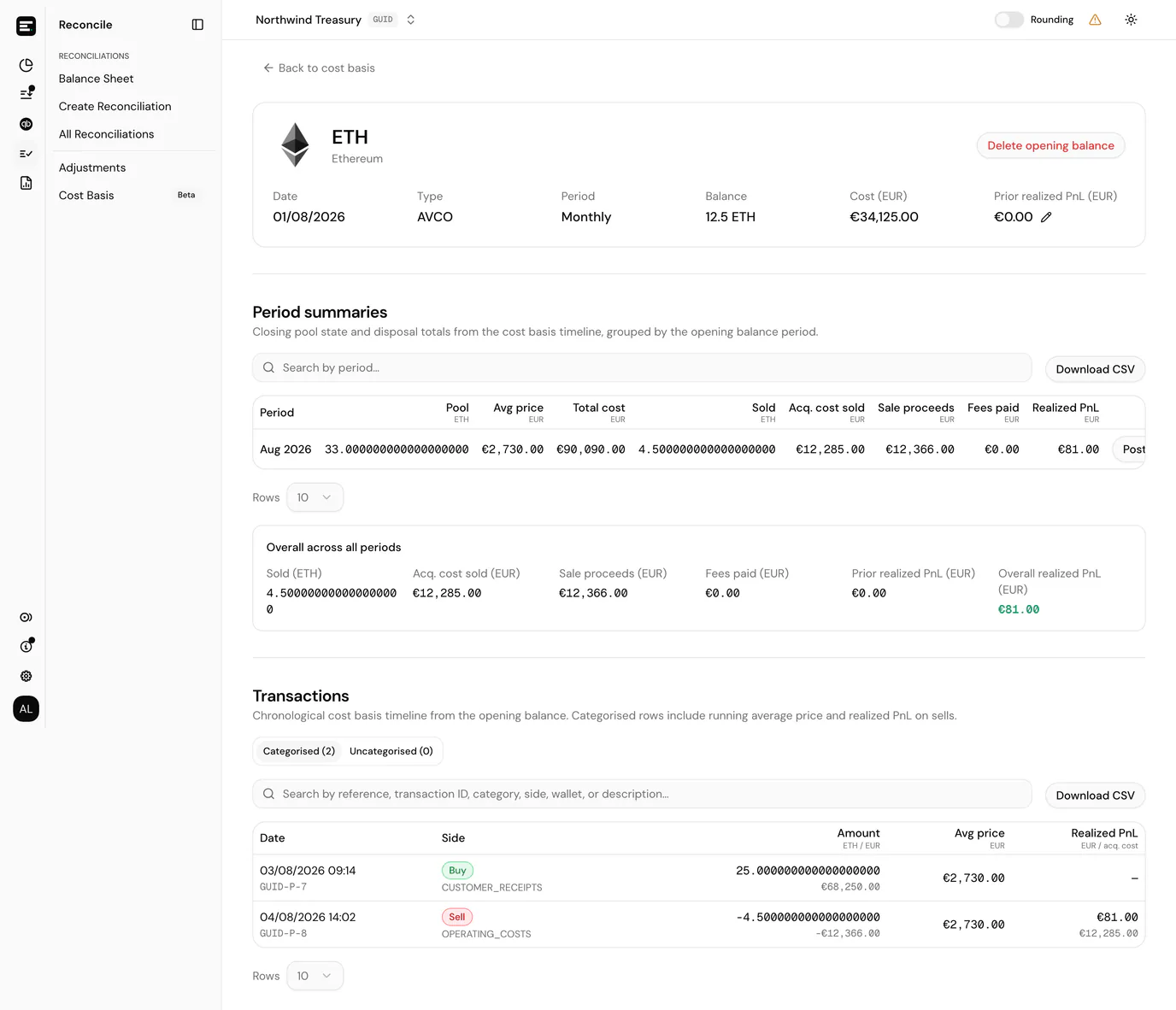The image size is (1176, 1010).
Task: Click the period search magnifier icon
Action: 268,367
